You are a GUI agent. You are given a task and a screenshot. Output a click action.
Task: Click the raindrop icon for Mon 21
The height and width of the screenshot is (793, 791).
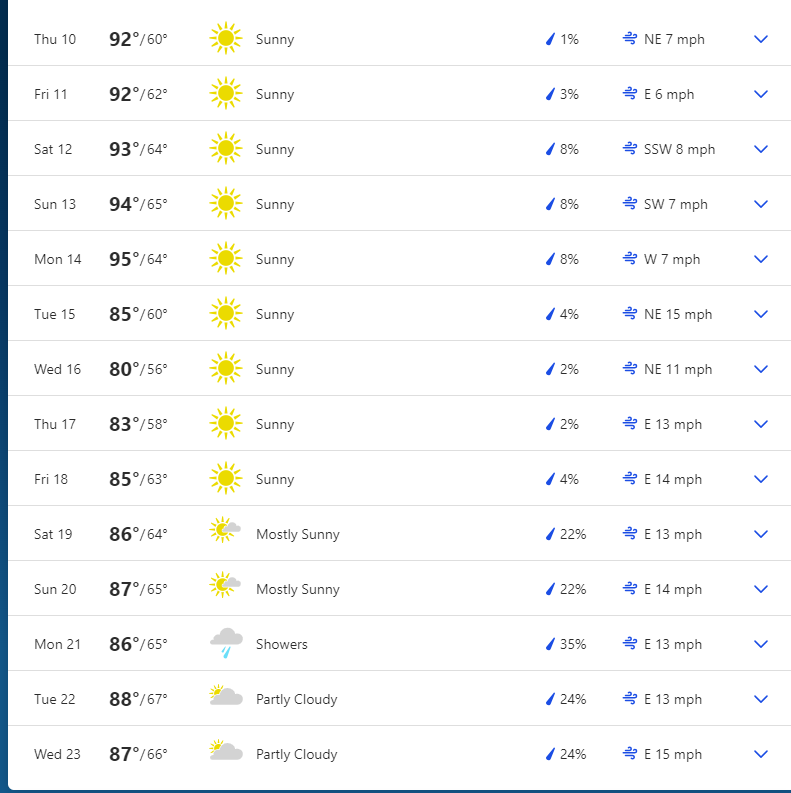tap(549, 644)
